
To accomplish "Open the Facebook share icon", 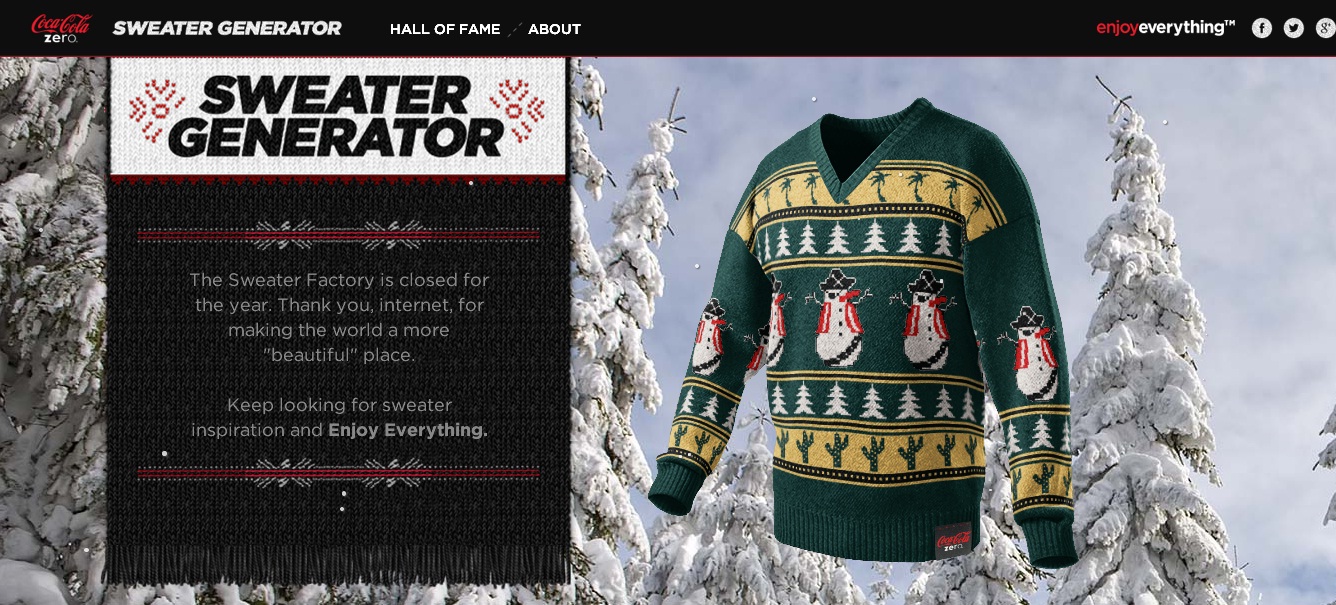I will (x=1262, y=28).
